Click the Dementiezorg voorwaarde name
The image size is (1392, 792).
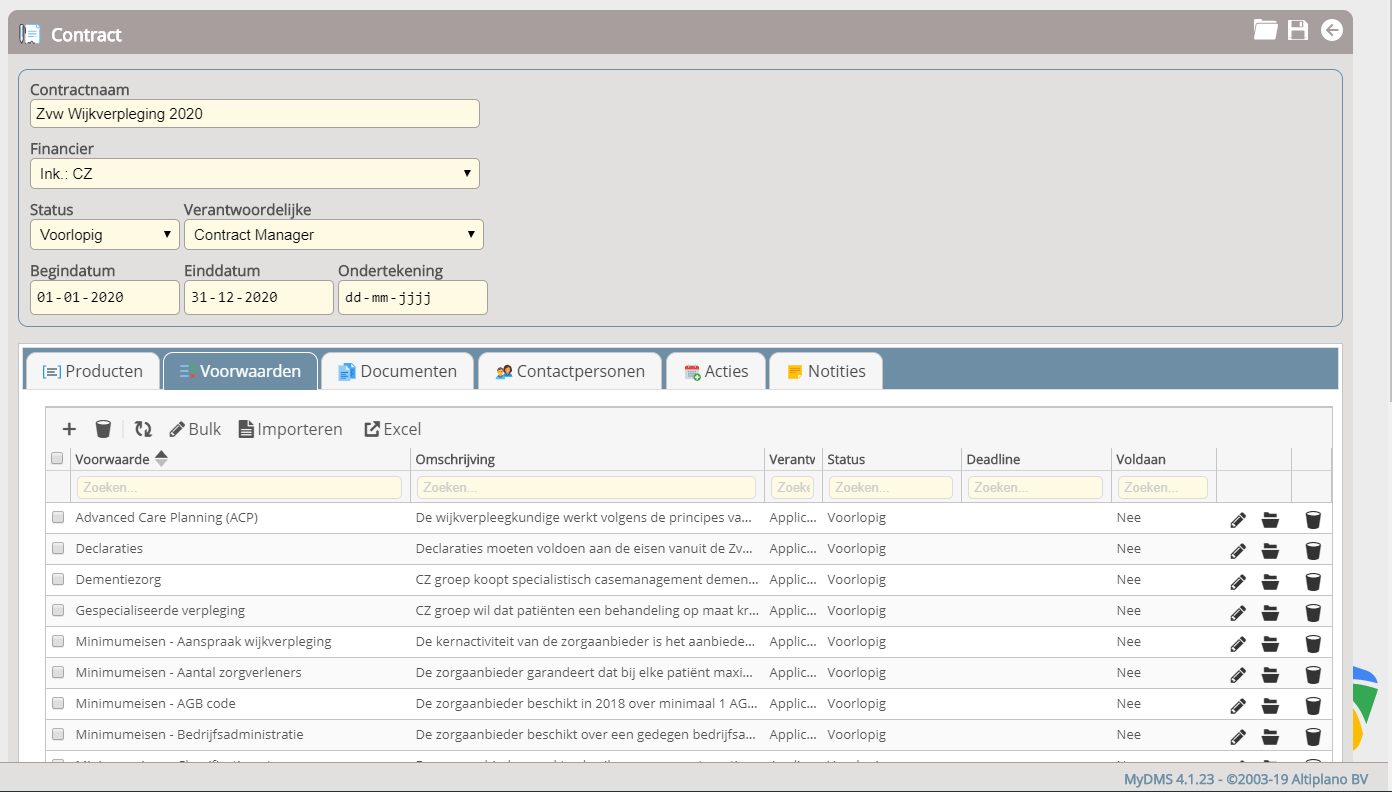(118, 579)
